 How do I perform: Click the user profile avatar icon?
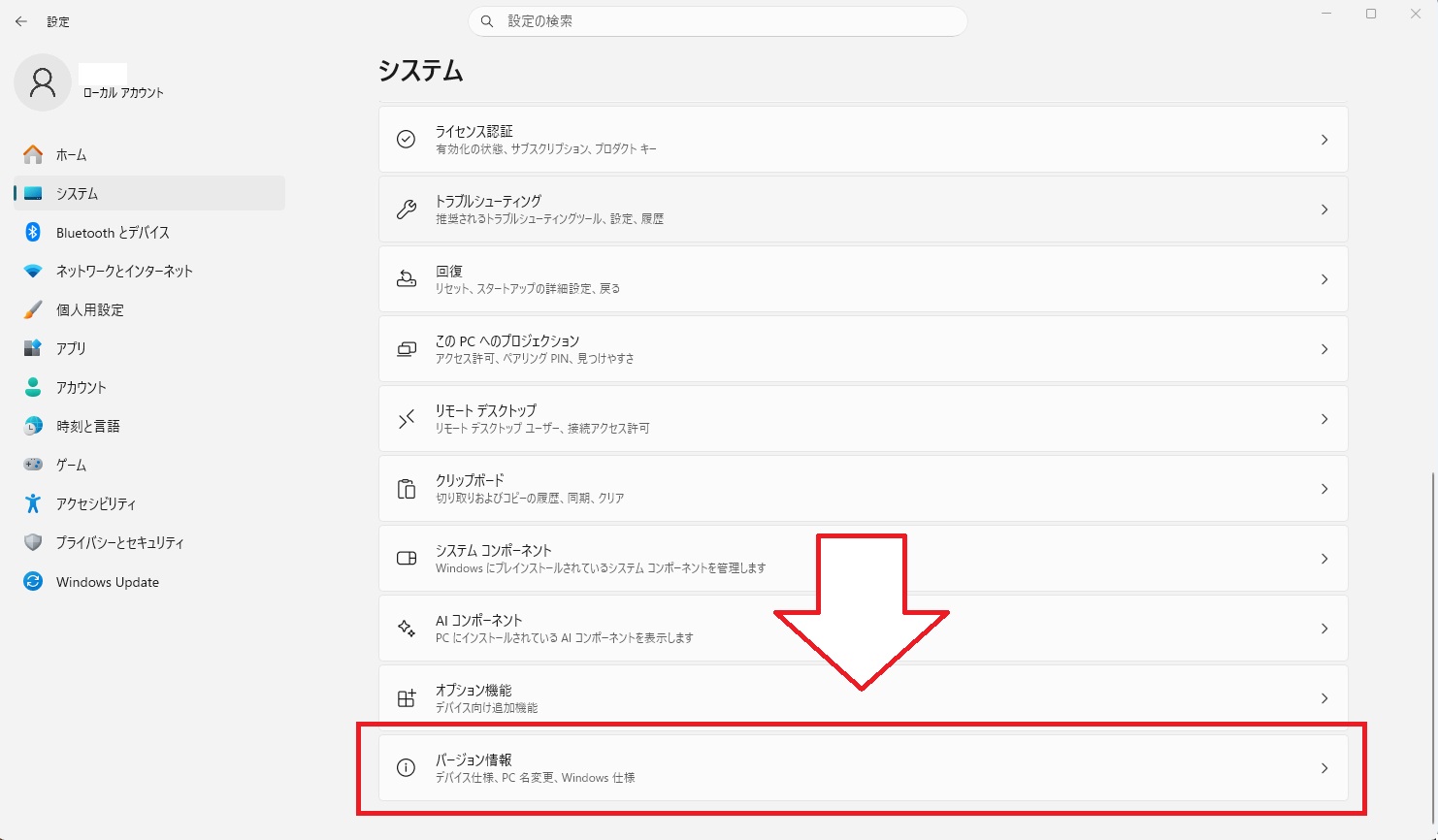43,82
